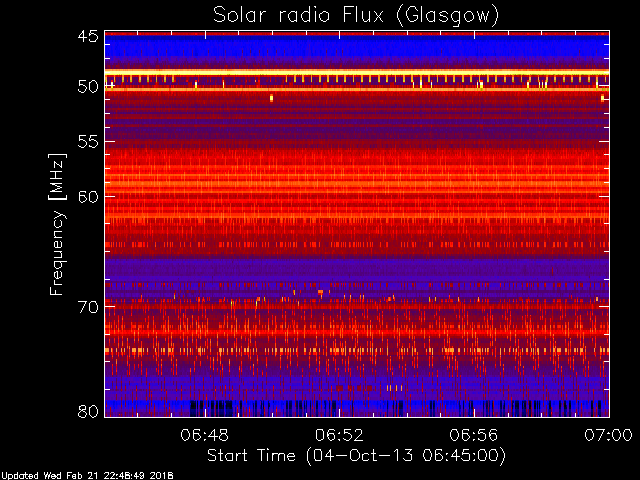
Task: Click the 06:52 time tick label
Action: click(339, 435)
